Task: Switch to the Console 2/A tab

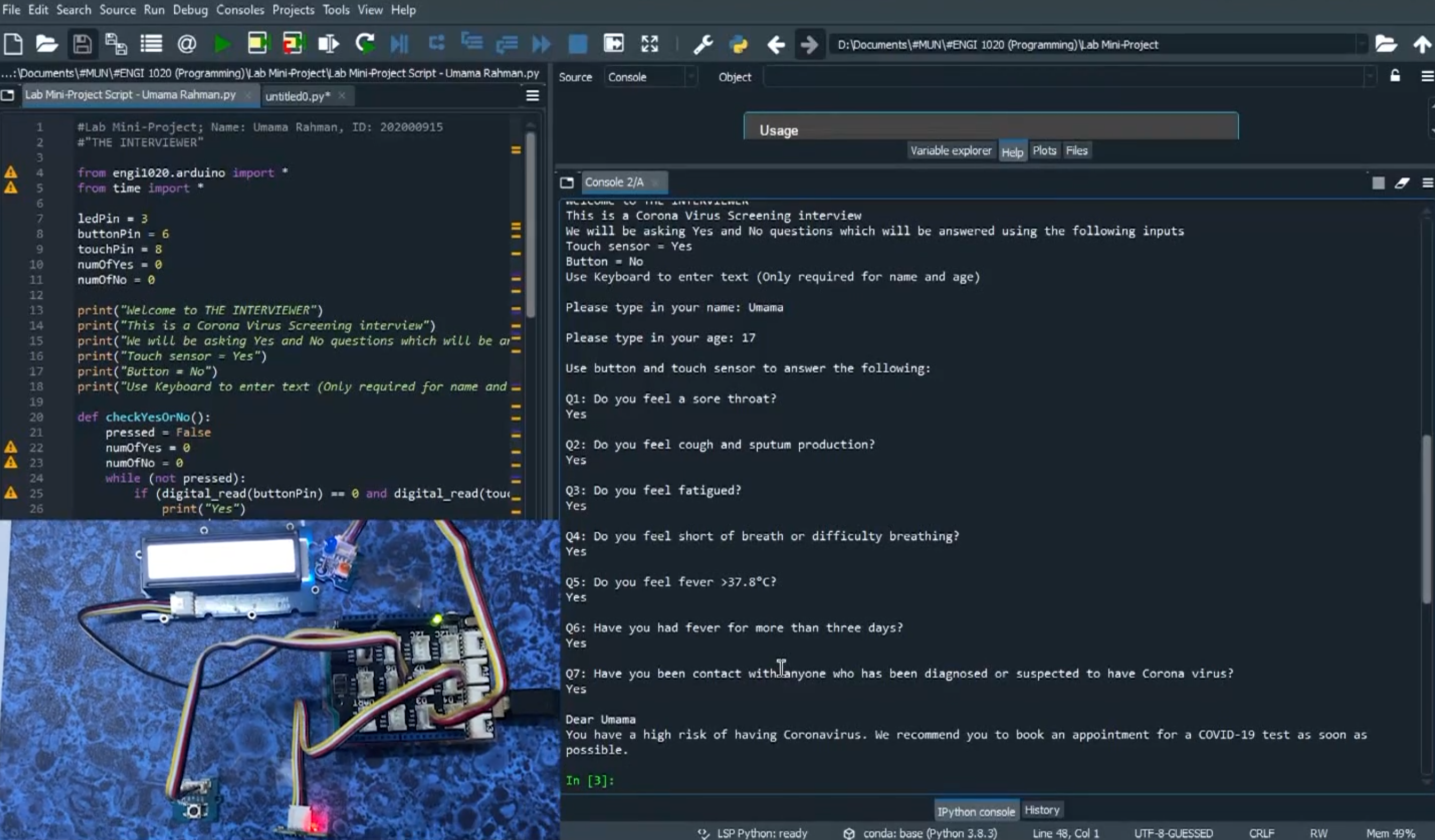Action: (x=614, y=182)
